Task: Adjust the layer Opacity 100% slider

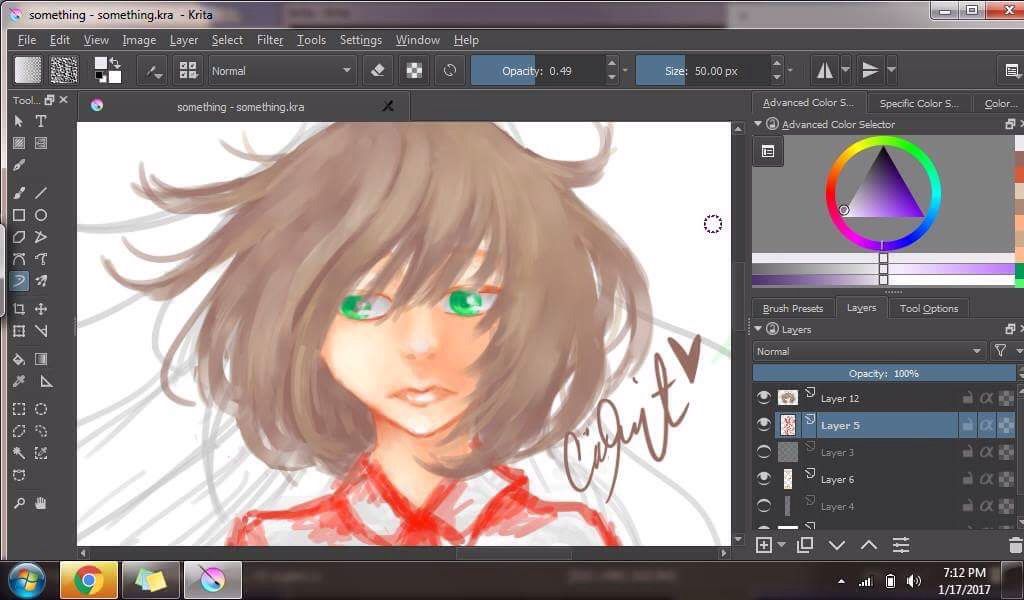Action: click(x=884, y=373)
